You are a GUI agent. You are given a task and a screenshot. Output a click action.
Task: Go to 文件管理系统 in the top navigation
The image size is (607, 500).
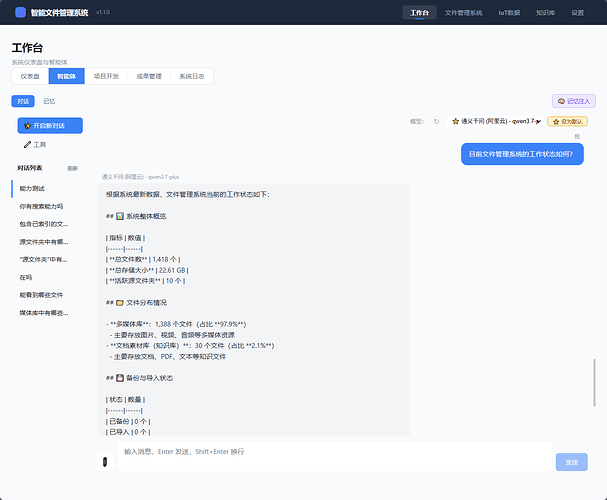point(463,13)
